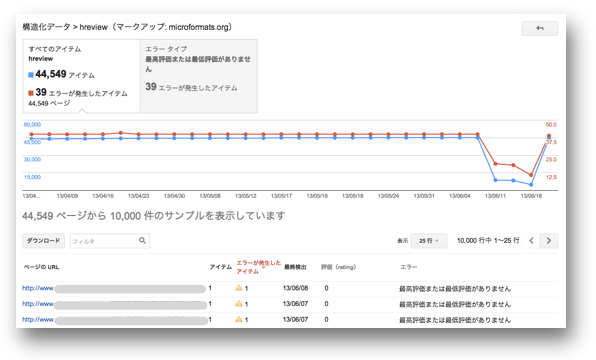This screenshot has width=596, height=360.
Task: Click the rightmost red chart data point
Action: pyautogui.click(x=549, y=136)
